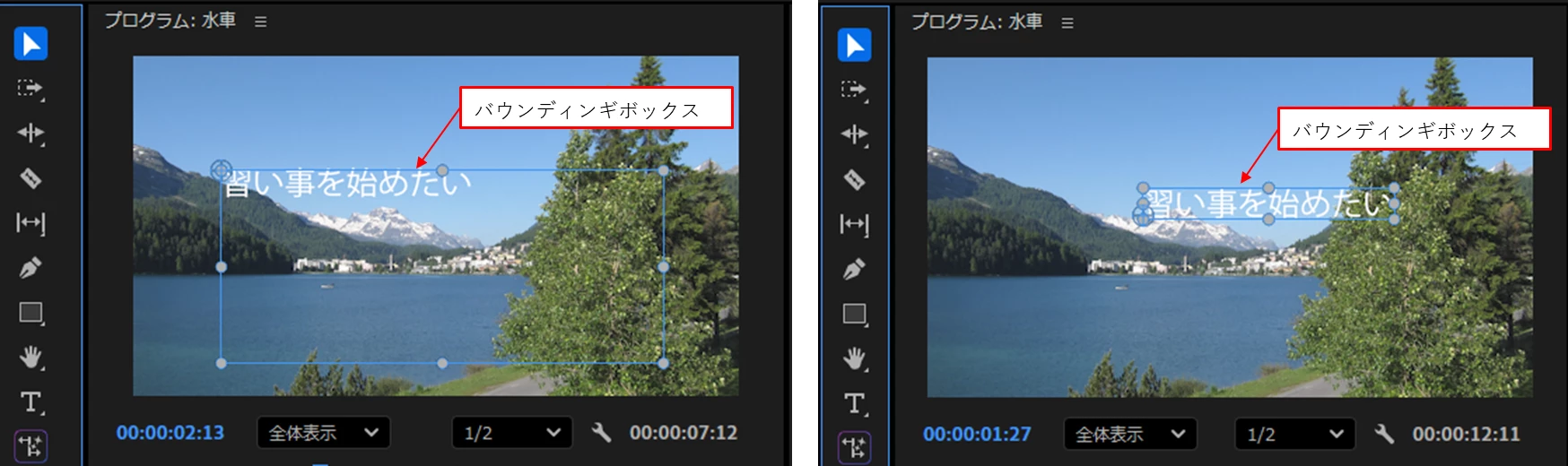The height and width of the screenshot is (466, 1568).
Task: Select Track Select Forward tool in left toolbar
Action: pyautogui.click(x=30, y=88)
